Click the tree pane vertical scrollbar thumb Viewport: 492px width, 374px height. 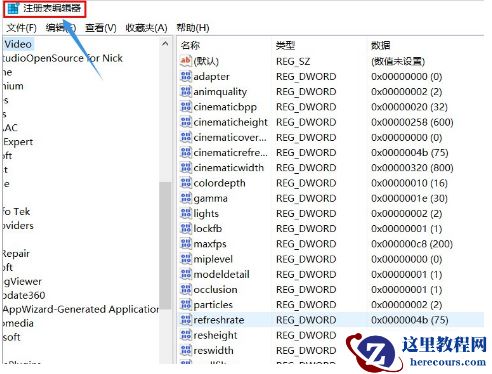(x=165, y=245)
